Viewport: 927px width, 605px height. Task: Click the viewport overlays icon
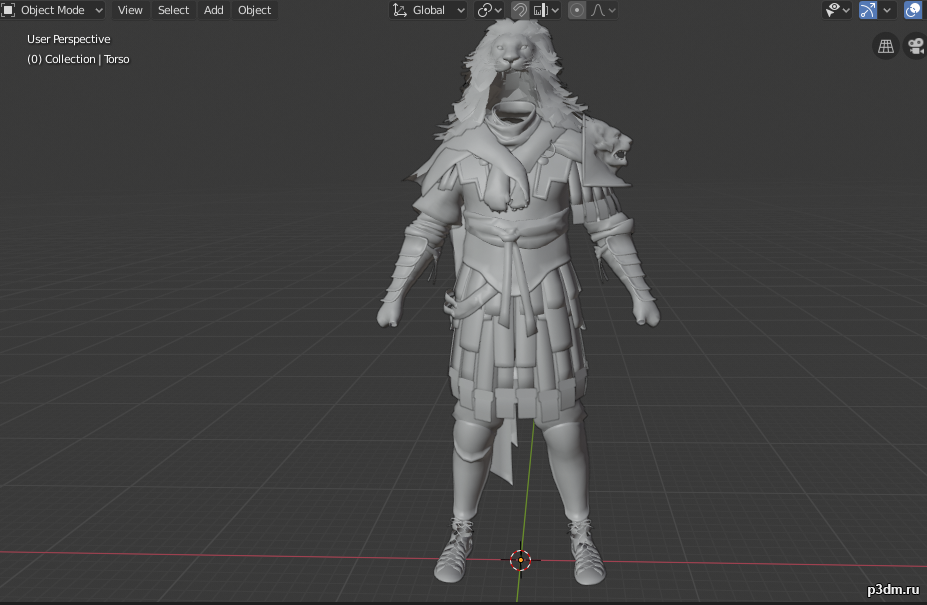point(914,10)
